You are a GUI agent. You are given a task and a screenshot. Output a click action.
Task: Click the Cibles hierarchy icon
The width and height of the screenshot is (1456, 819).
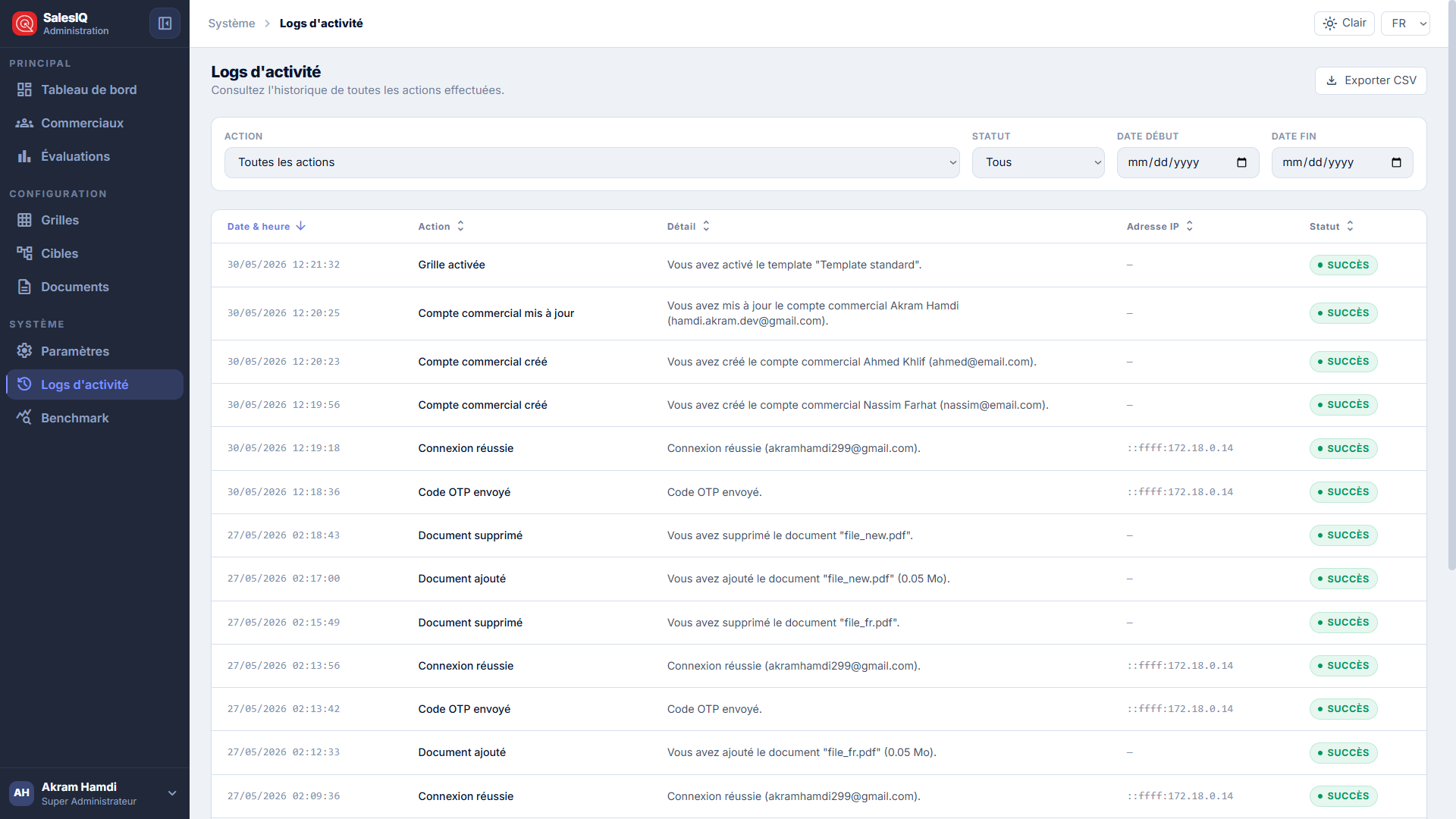point(24,253)
